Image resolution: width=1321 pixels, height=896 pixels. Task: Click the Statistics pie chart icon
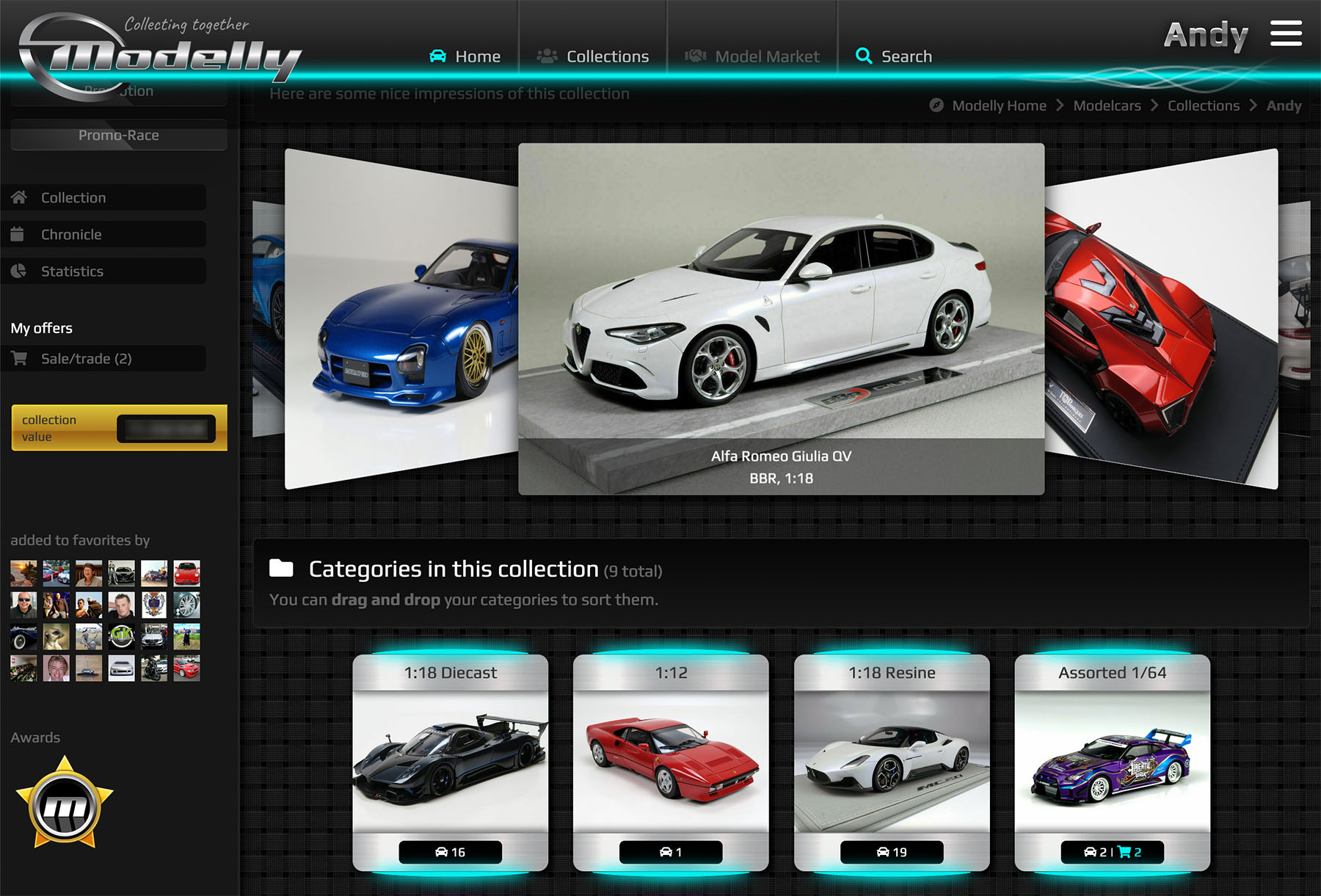19,271
